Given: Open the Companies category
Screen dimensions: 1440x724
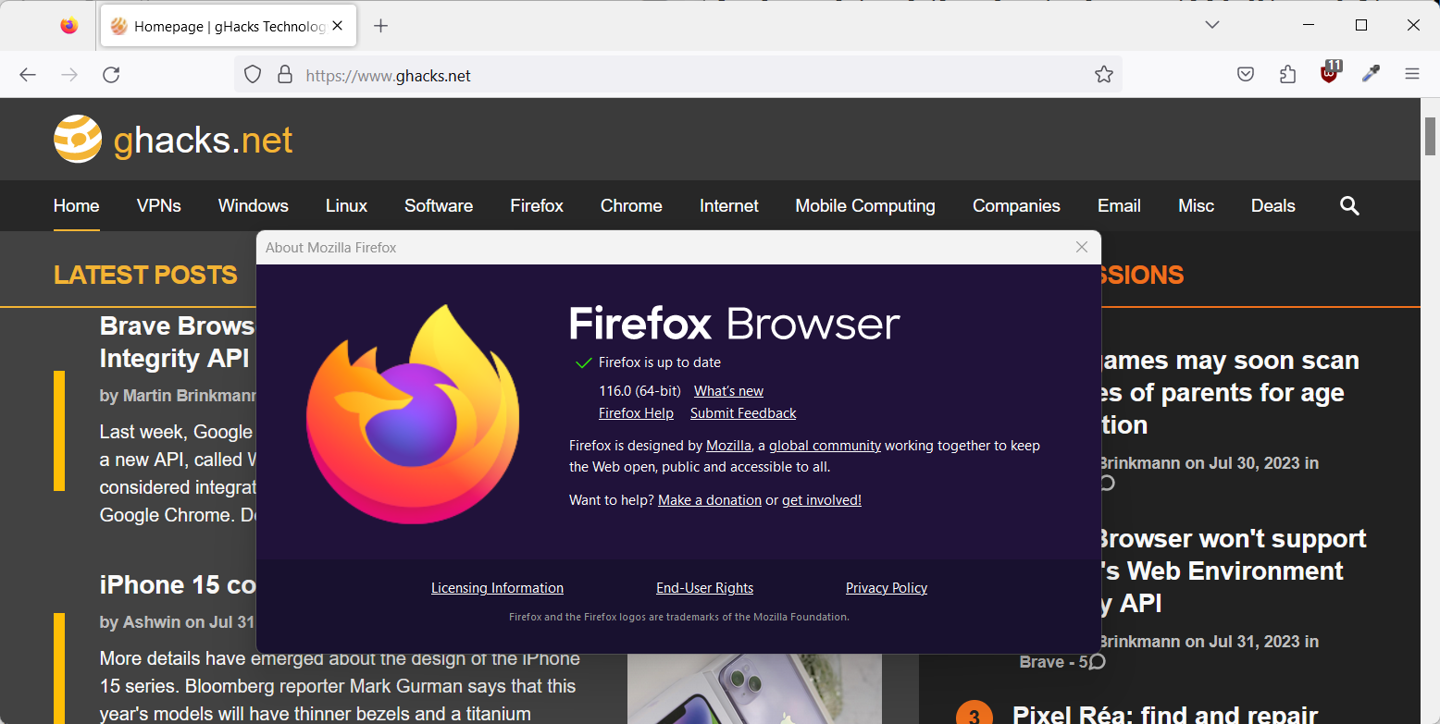Looking at the screenshot, I should pyautogui.click(x=1016, y=206).
